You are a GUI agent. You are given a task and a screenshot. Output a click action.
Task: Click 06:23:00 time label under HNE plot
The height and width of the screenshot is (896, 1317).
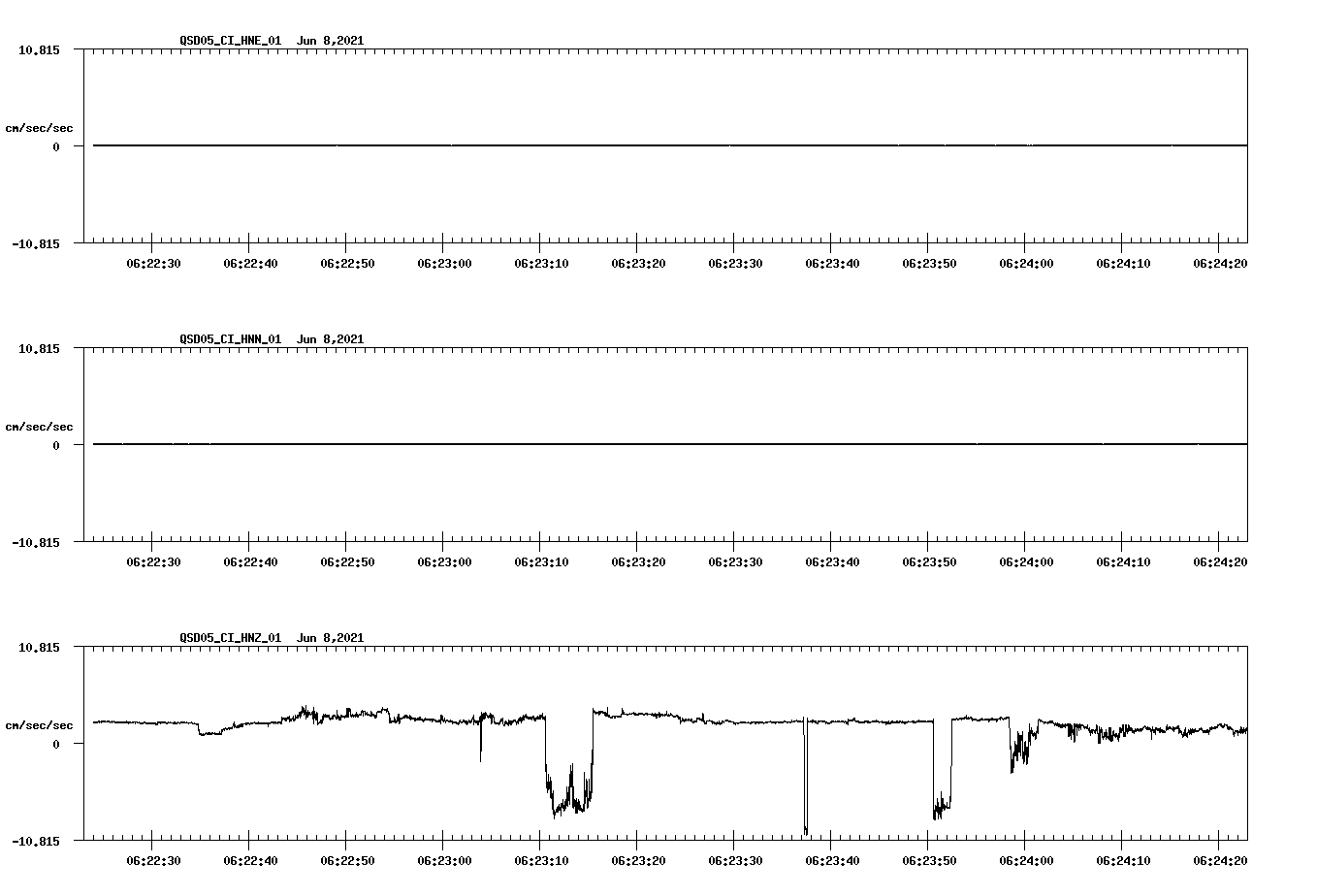coord(444,264)
